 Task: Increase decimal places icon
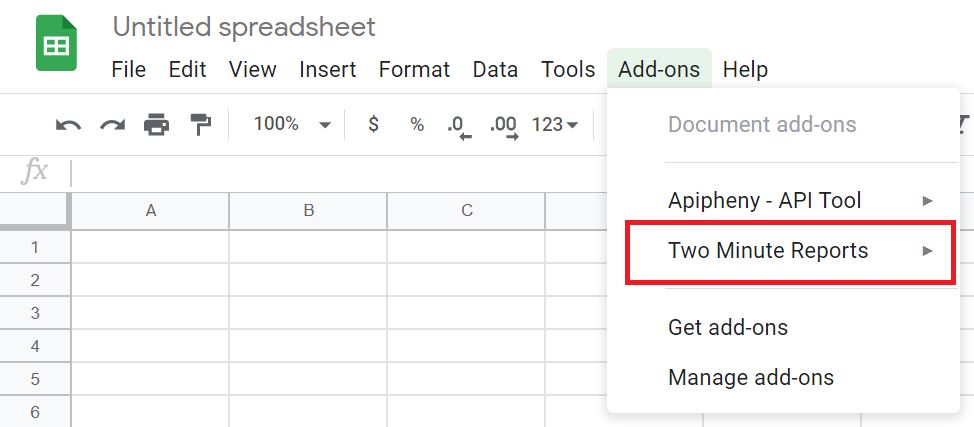pos(504,127)
